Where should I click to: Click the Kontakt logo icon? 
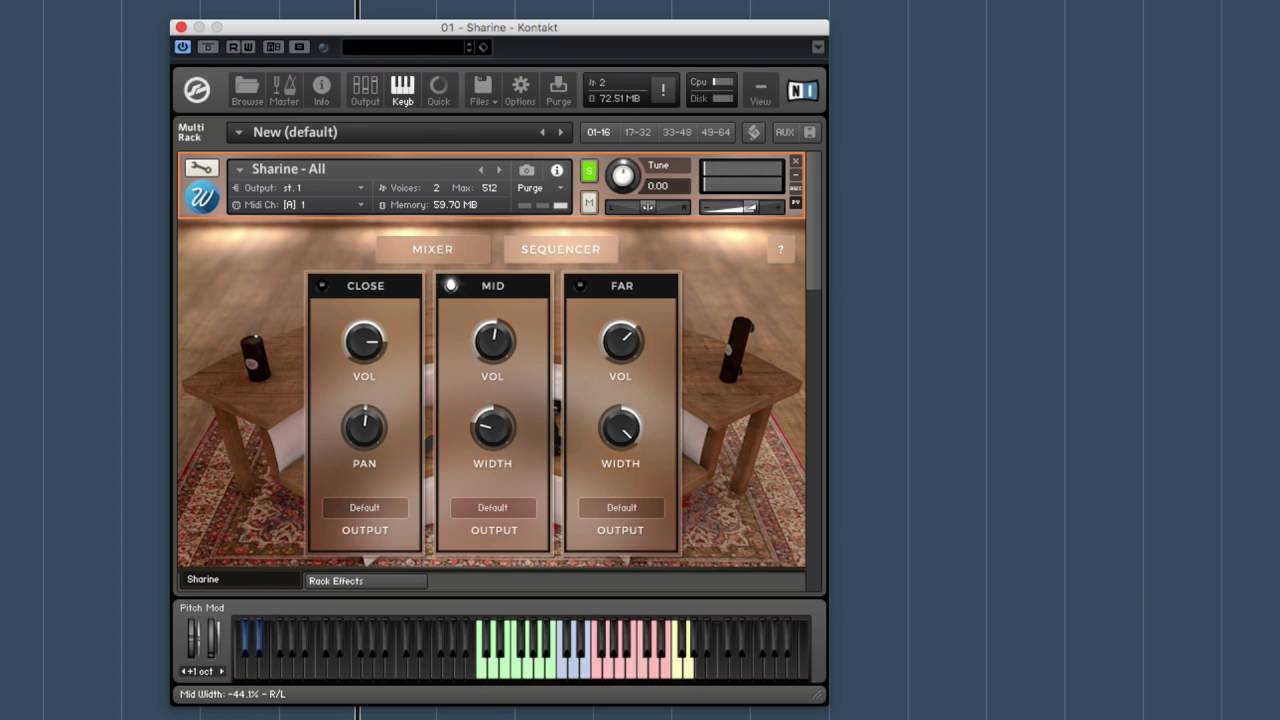[197, 90]
